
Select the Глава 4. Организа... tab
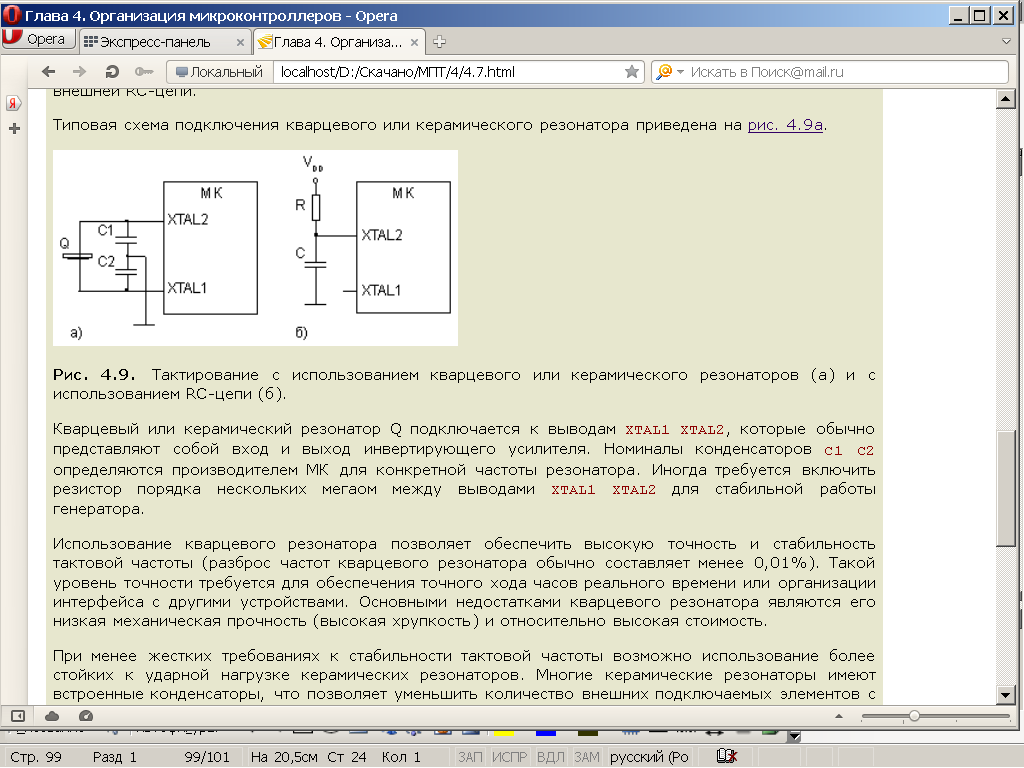coord(338,42)
